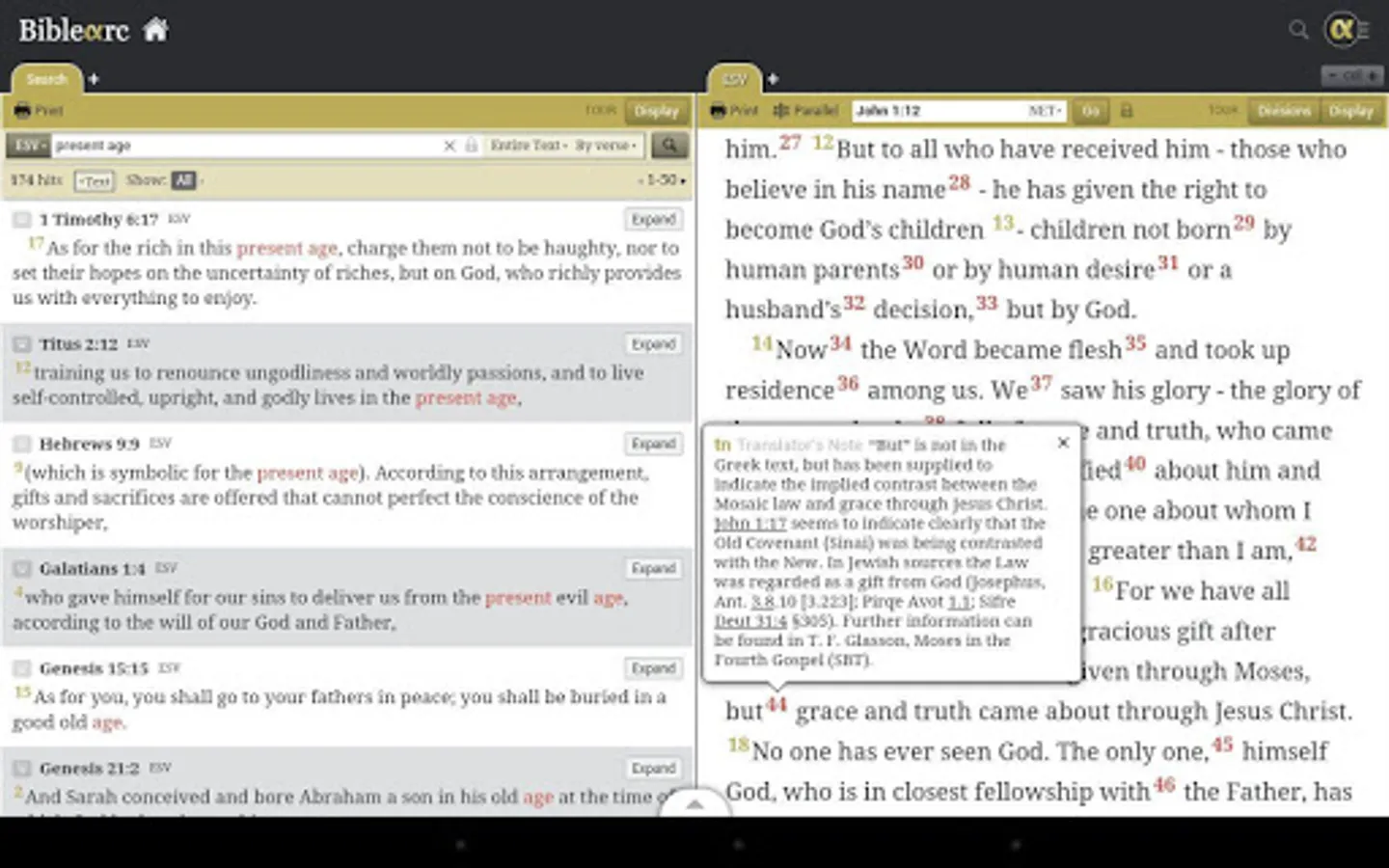Switch to the ESV passage tab
Image resolution: width=1389 pixels, height=868 pixels.
(x=735, y=79)
